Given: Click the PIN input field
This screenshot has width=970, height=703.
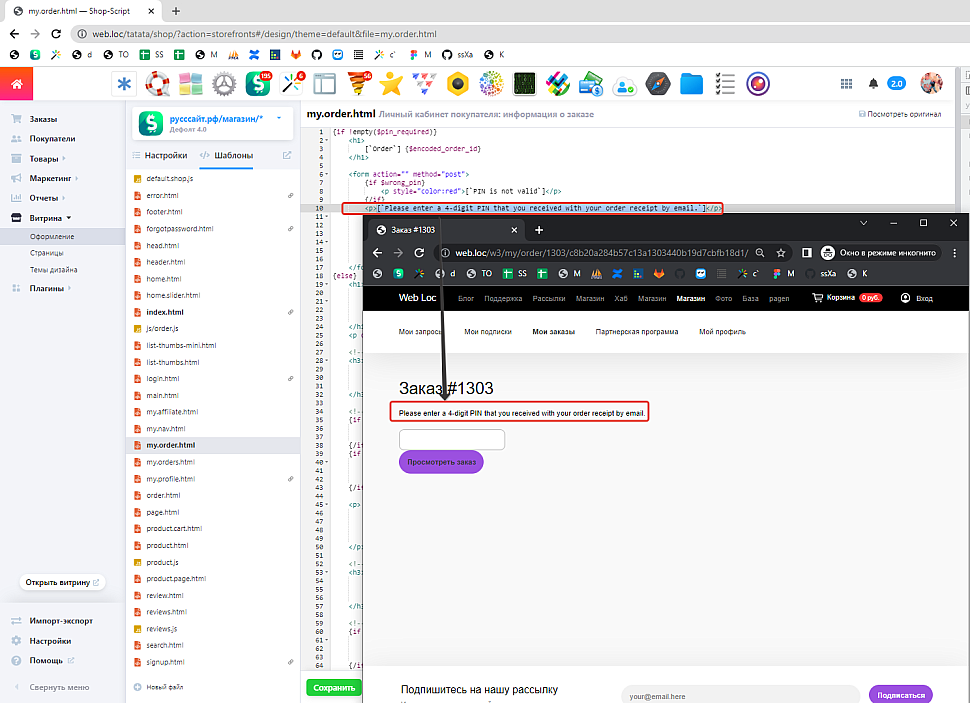Looking at the screenshot, I should point(451,439).
